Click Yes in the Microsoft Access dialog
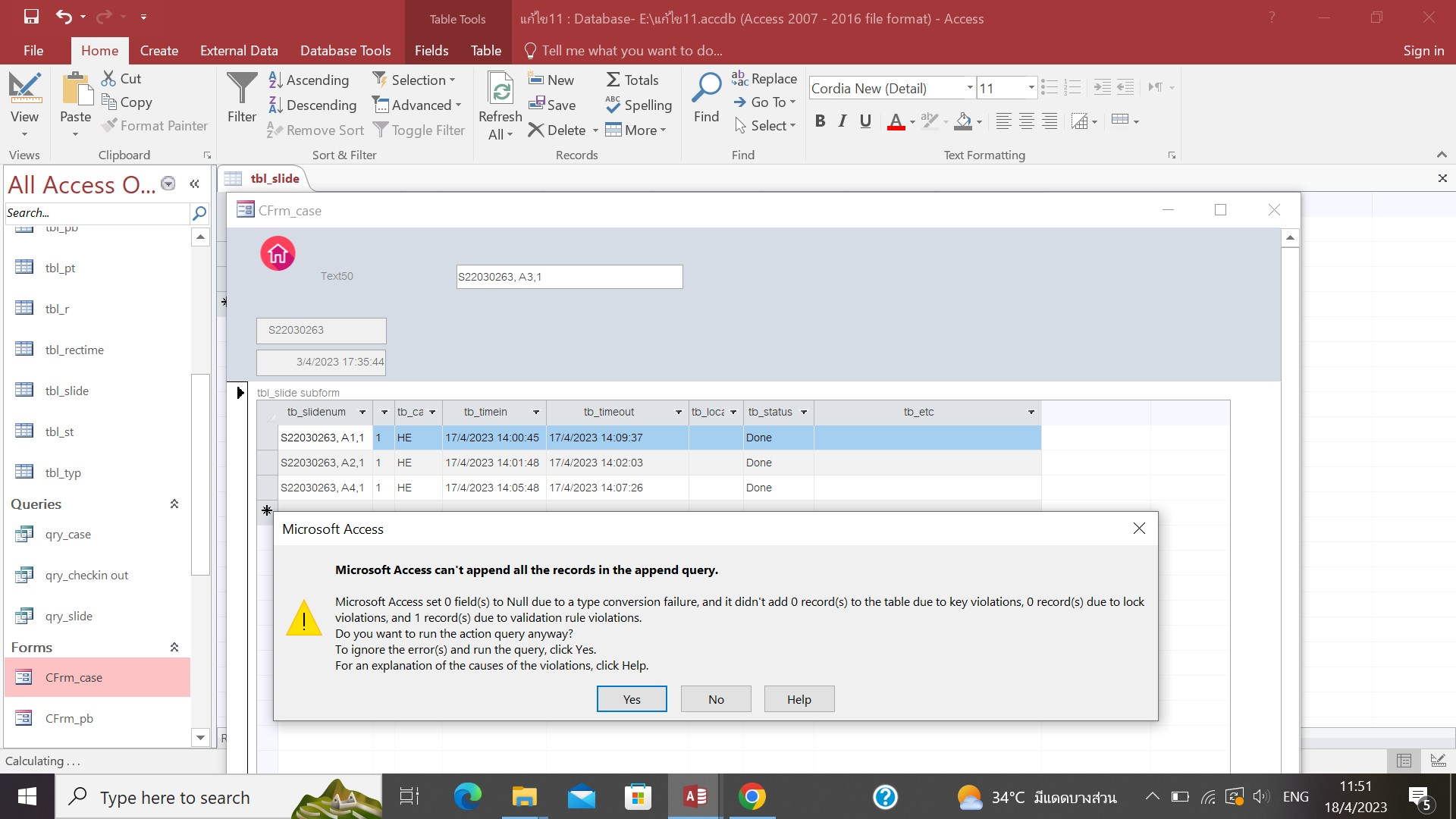The image size is (1456, 819). click(632, 699)
